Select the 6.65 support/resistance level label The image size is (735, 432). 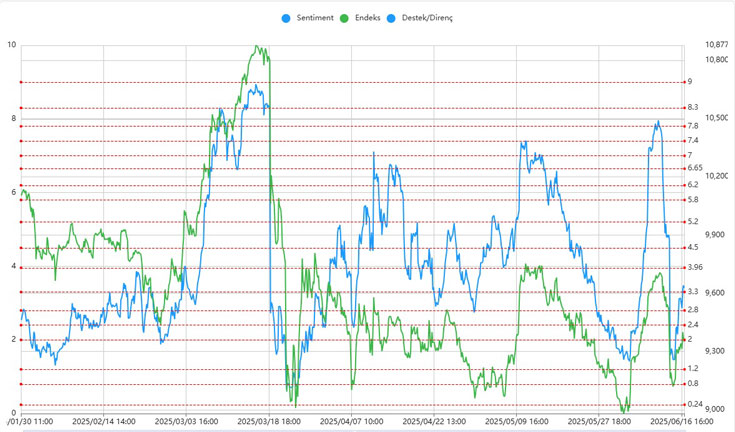tap(693, 168)
